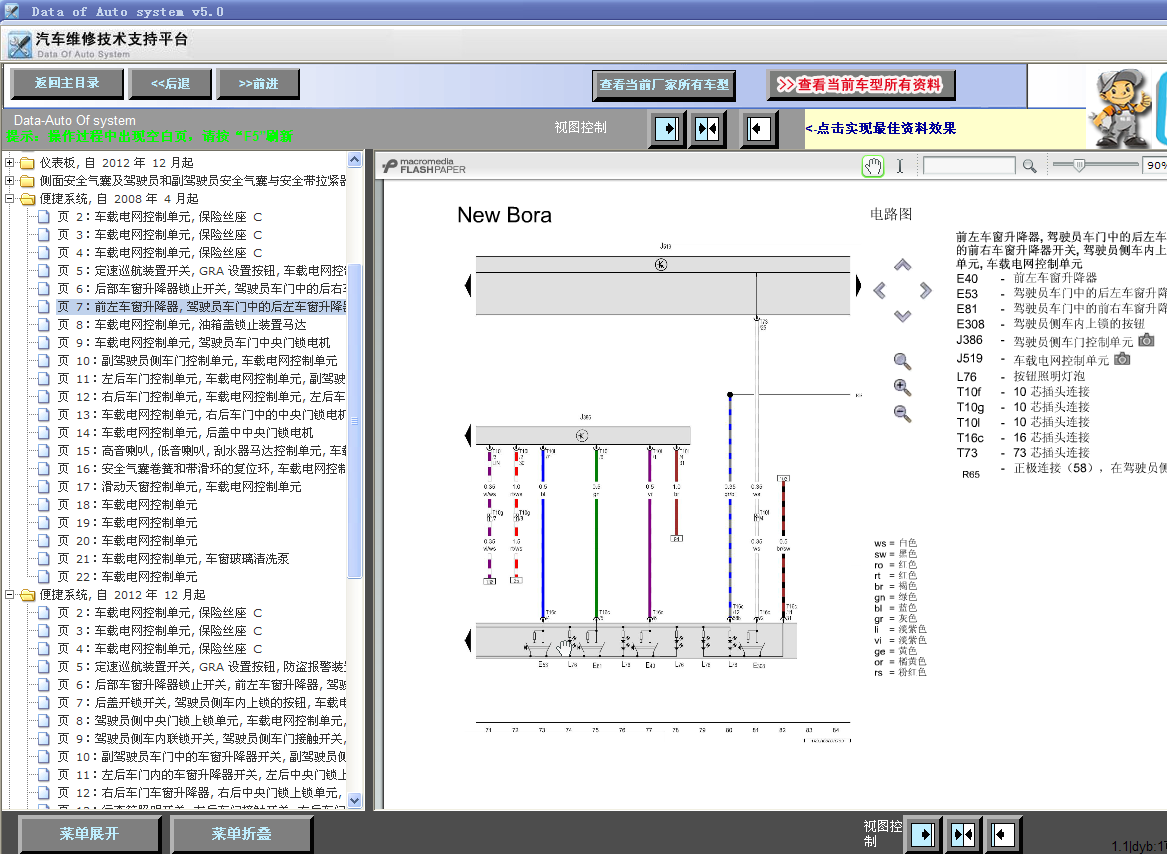Zoom in using the plus magnifier icon
The height and width of the screenshot is (854, 1167).
(x=902, y=388)
